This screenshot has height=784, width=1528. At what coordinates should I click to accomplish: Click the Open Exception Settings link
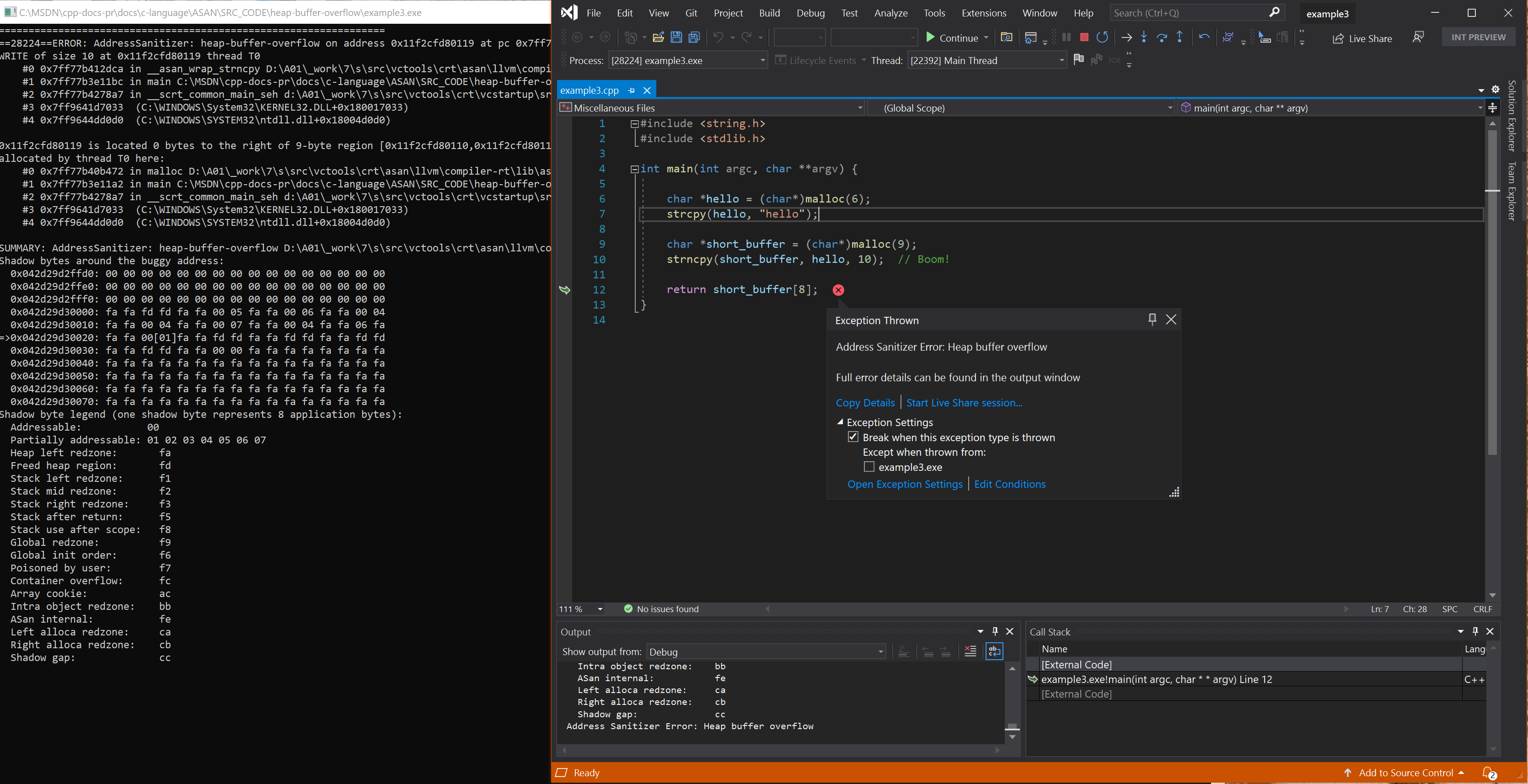pyautogui.click(x=902, y=484)
